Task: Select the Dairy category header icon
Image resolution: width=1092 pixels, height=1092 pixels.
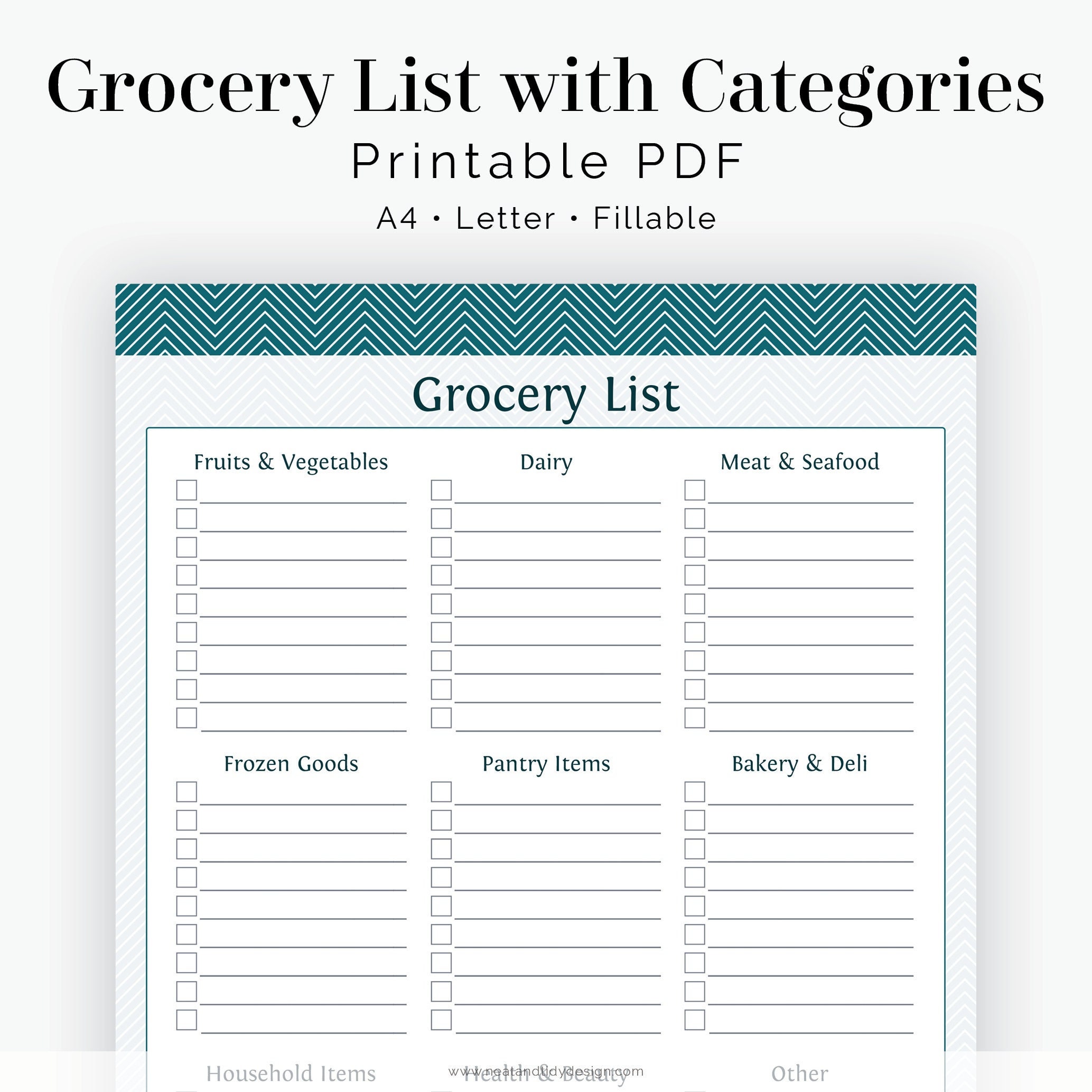Action: coord(546,456)
